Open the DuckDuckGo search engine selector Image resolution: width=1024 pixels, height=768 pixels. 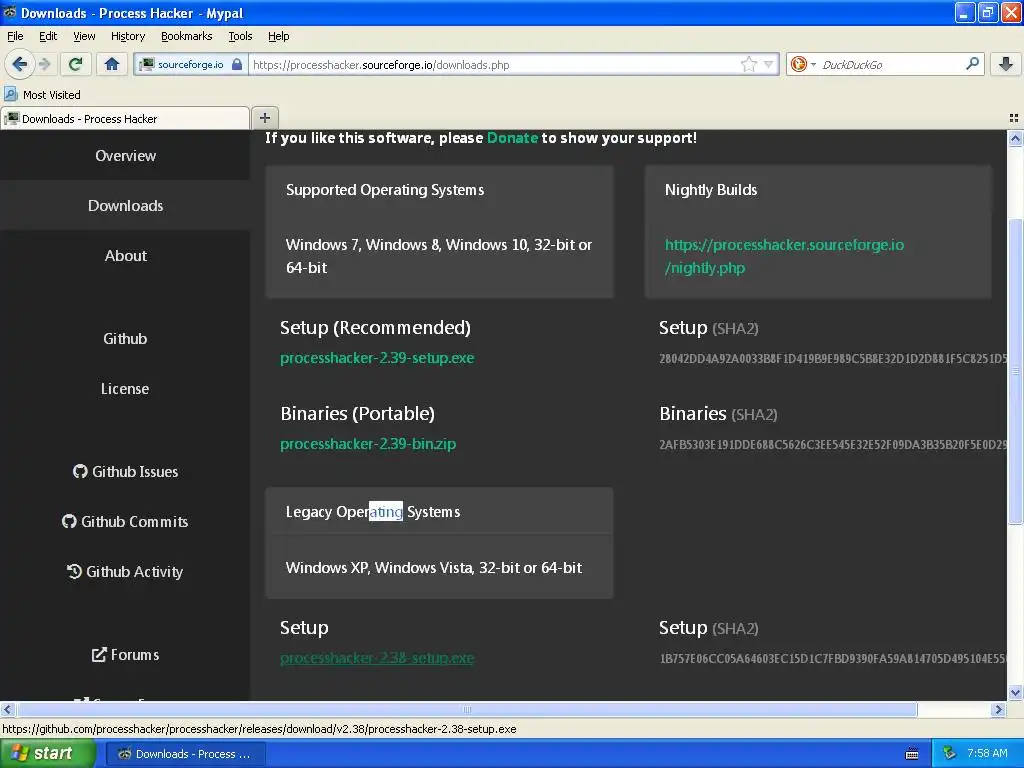point(803,64)
